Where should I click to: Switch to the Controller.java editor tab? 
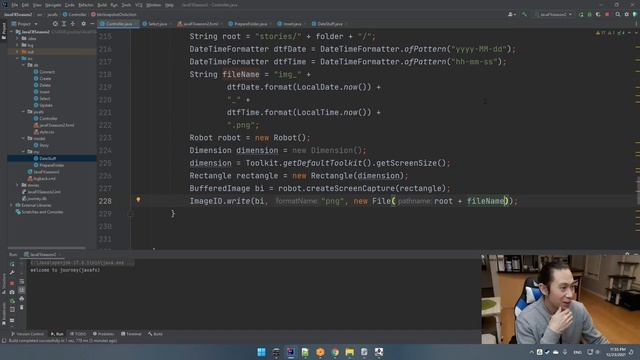117,24
